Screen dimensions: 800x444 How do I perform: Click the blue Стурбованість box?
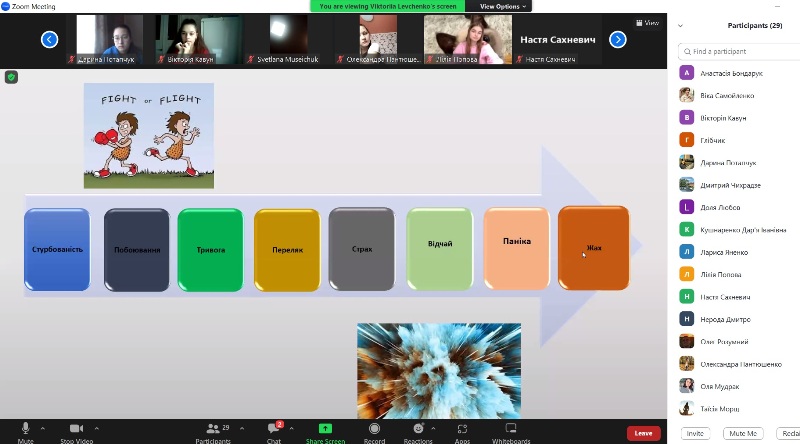tap(57, 250)
